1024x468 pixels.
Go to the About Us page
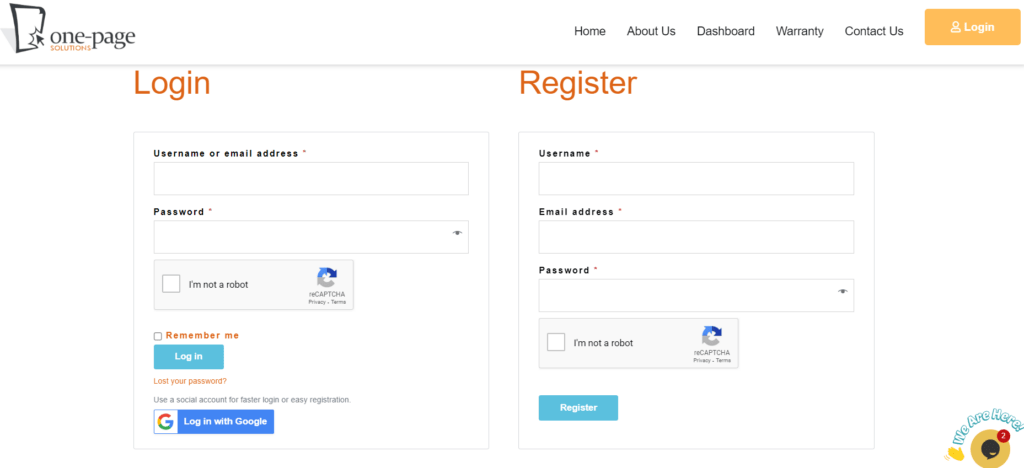(651, 31)
